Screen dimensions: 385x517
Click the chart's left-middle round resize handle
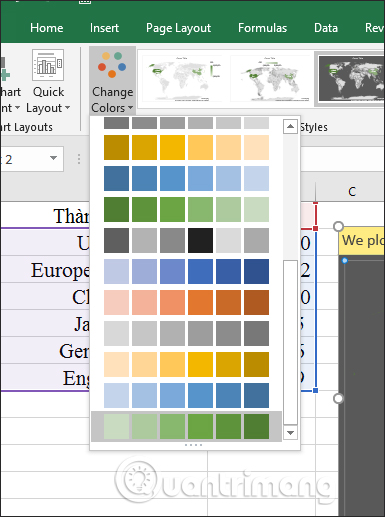[x=338, y=398]
